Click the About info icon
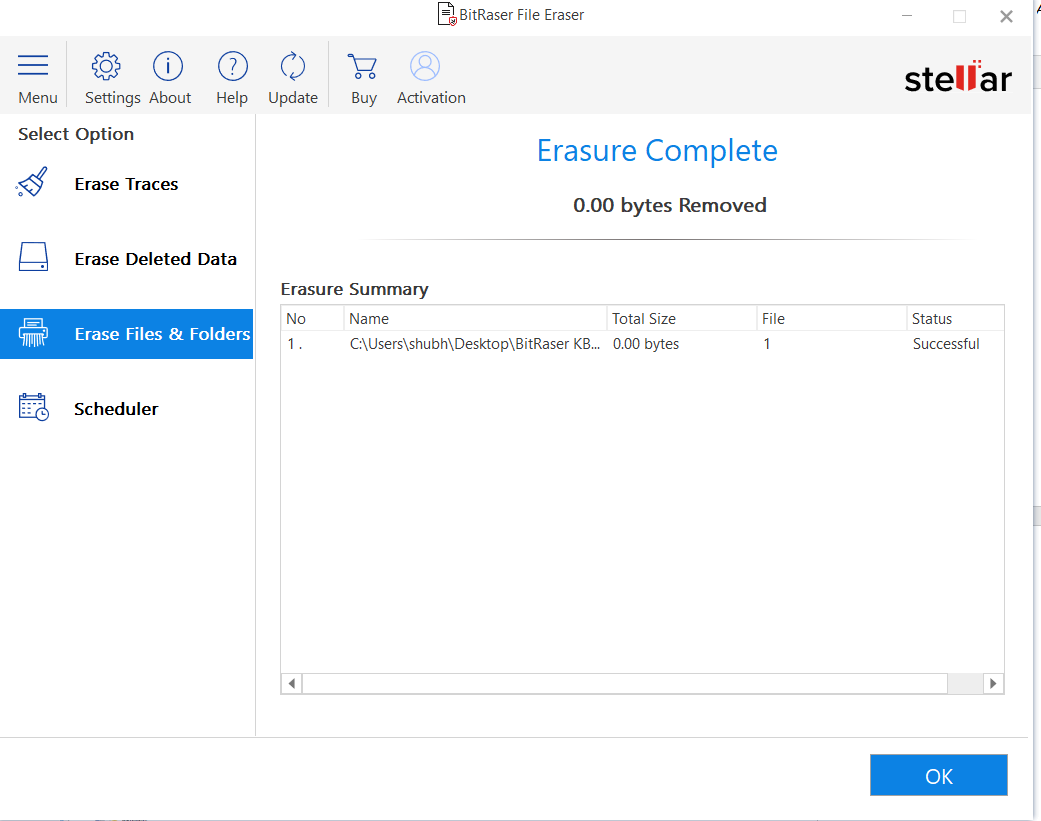The image size is (1041, 821). [168, 67]
